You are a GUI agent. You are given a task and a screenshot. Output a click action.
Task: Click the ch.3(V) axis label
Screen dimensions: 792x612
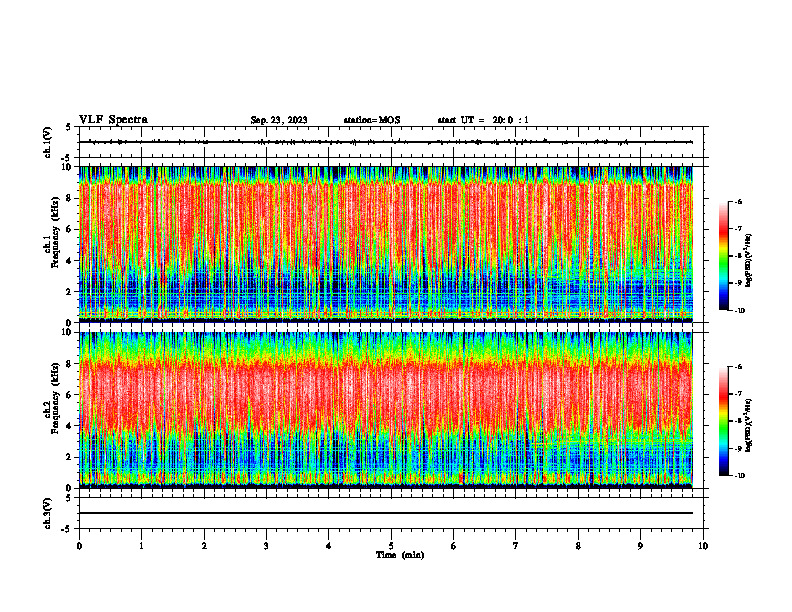[x=48, y=513]
